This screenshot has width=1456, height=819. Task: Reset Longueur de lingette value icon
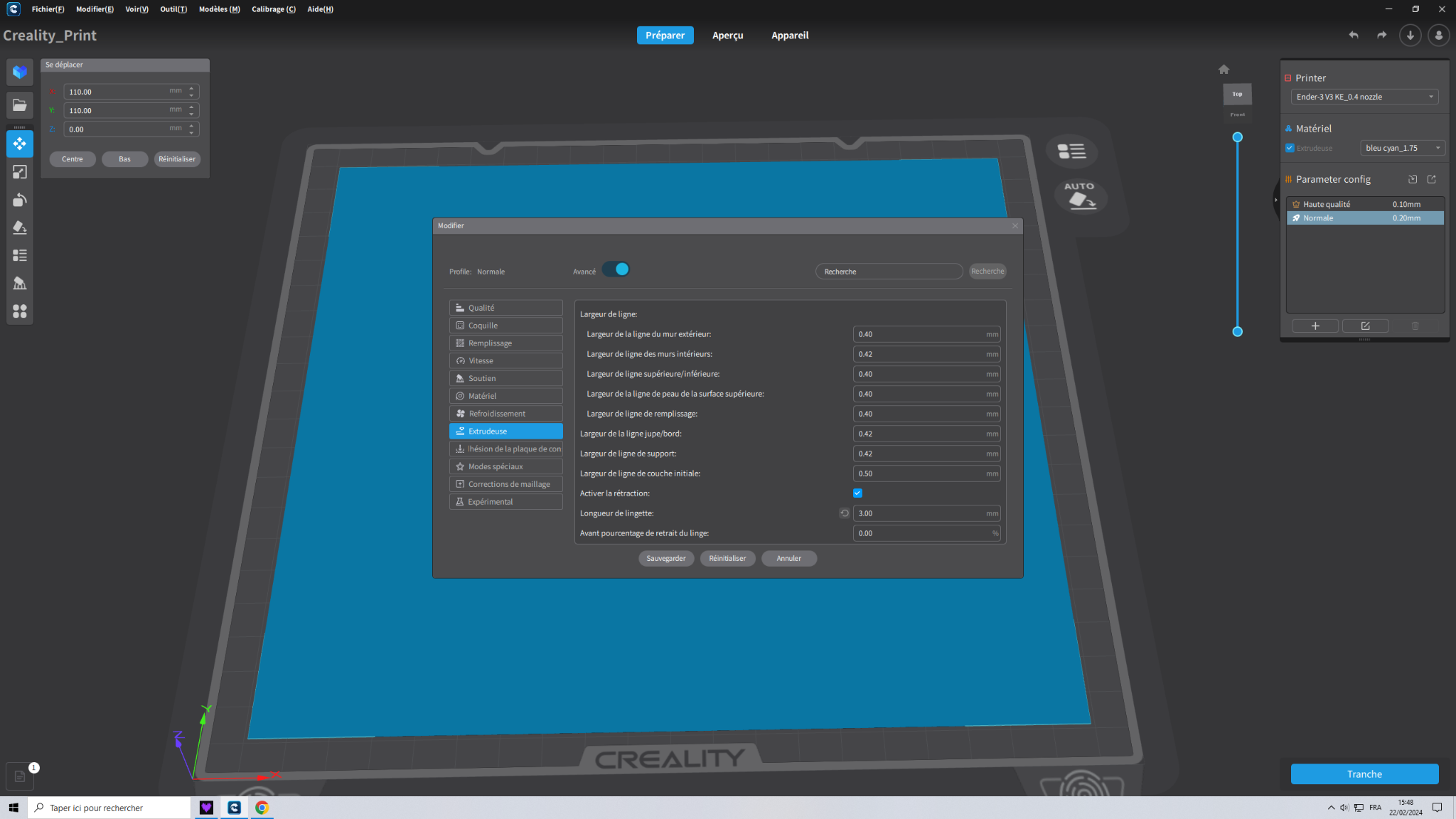point(845,513)
